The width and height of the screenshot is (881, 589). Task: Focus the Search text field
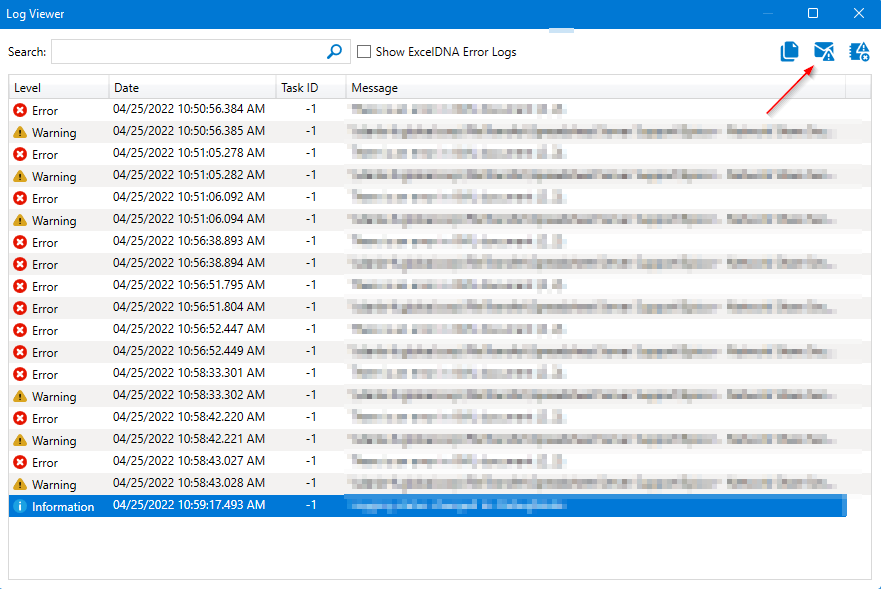click(201, 52)
